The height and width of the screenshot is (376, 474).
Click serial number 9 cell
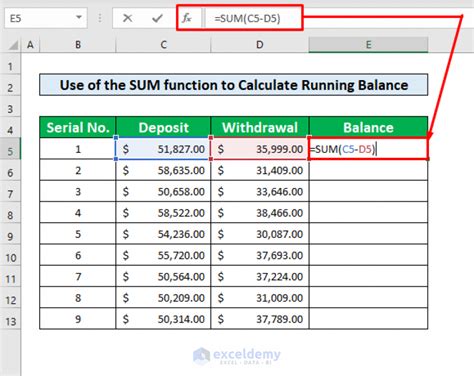[78, 319]
